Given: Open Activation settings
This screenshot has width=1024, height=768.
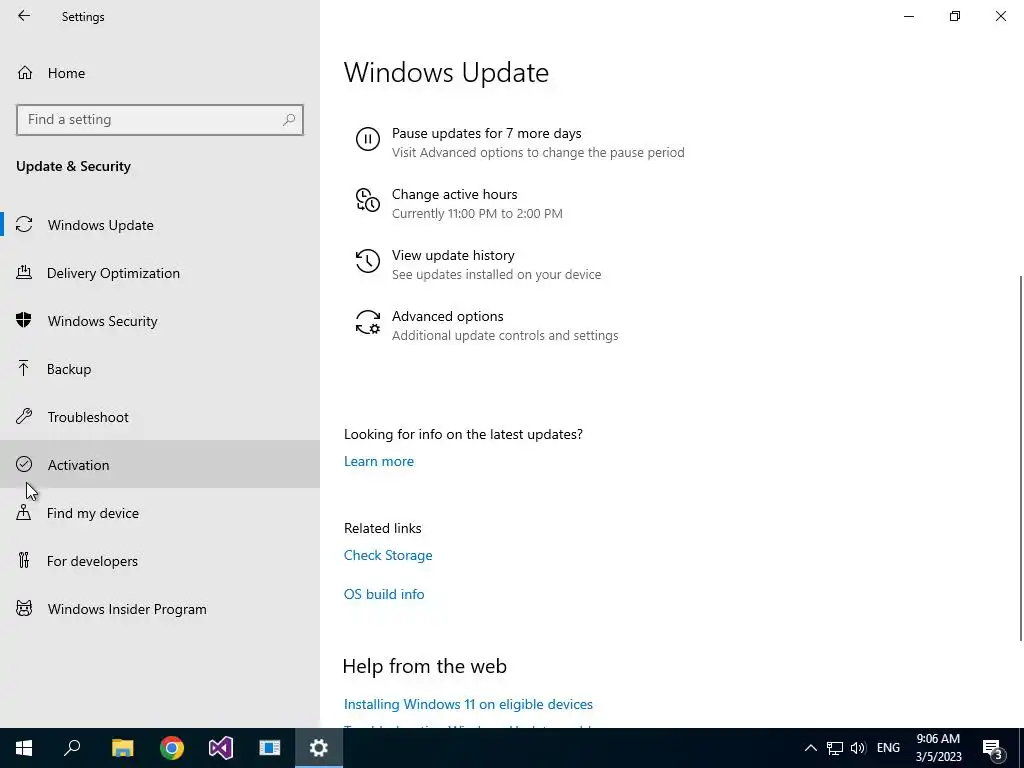Looking at the screenshot, I should pos(160,464).
